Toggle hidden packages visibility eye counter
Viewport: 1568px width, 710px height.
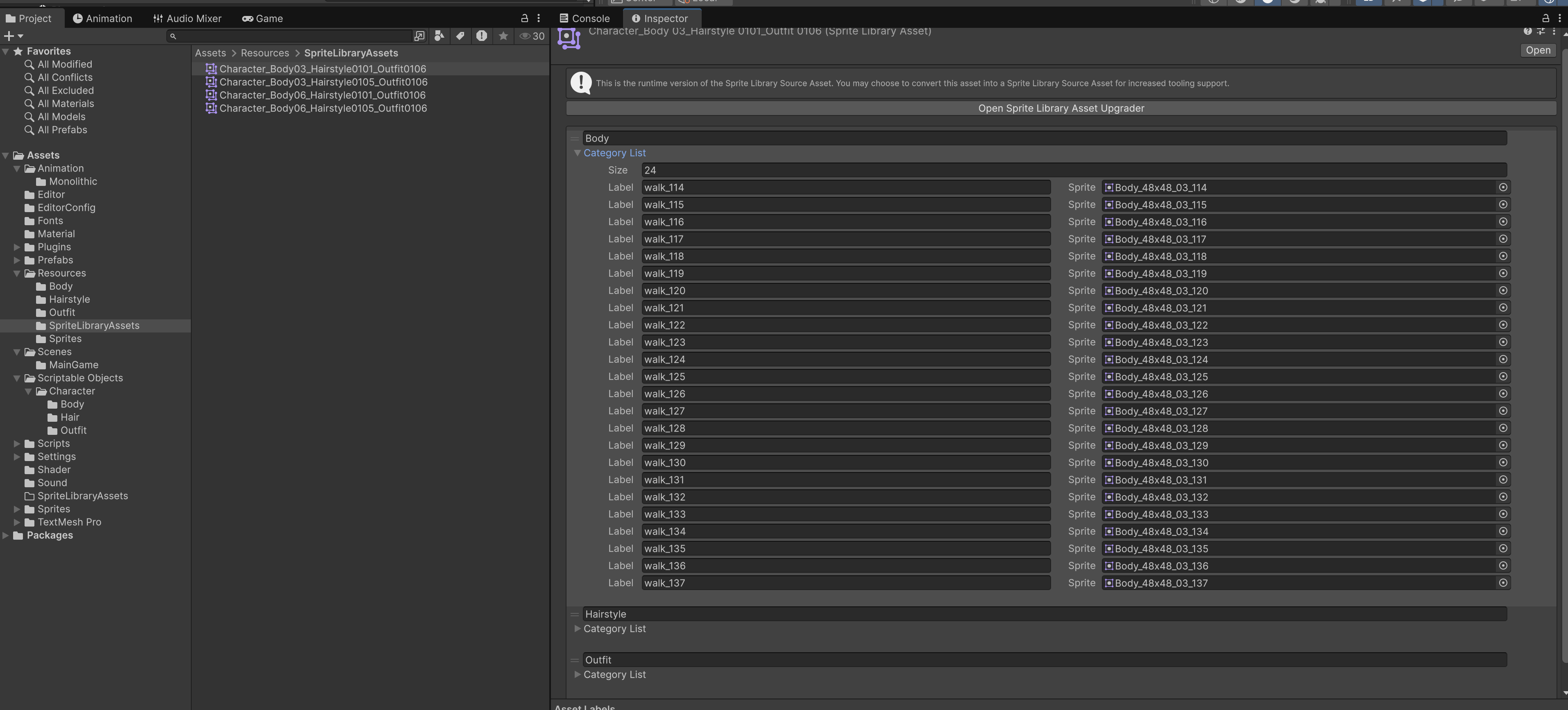click(532, 36)
